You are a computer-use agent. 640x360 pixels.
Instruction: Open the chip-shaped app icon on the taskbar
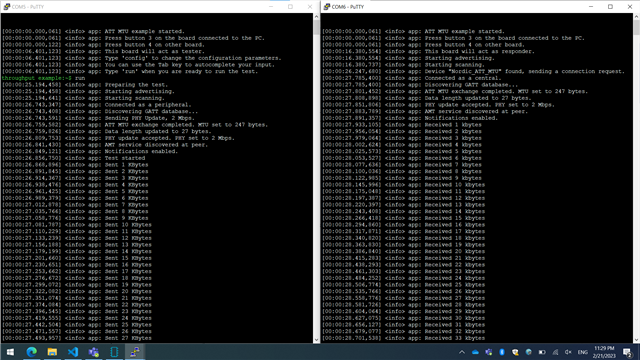114,352
